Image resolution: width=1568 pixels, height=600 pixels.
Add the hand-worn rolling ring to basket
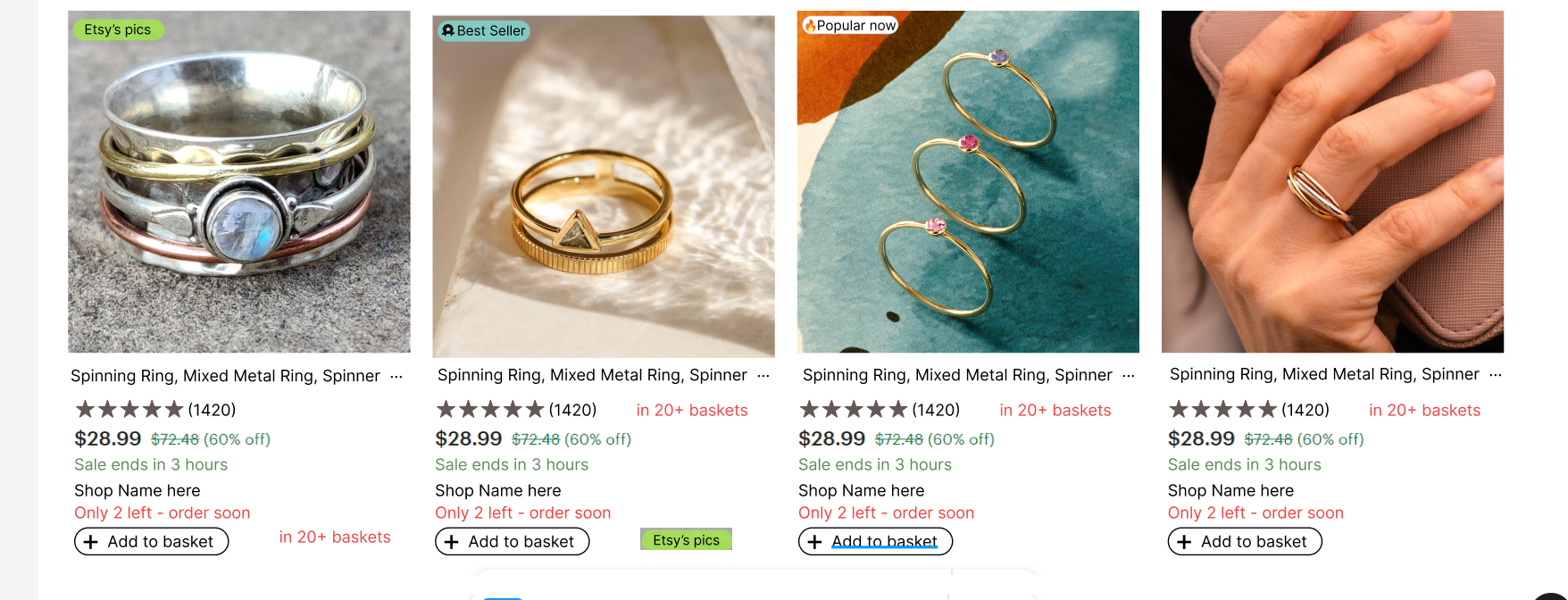(1245, 542)
